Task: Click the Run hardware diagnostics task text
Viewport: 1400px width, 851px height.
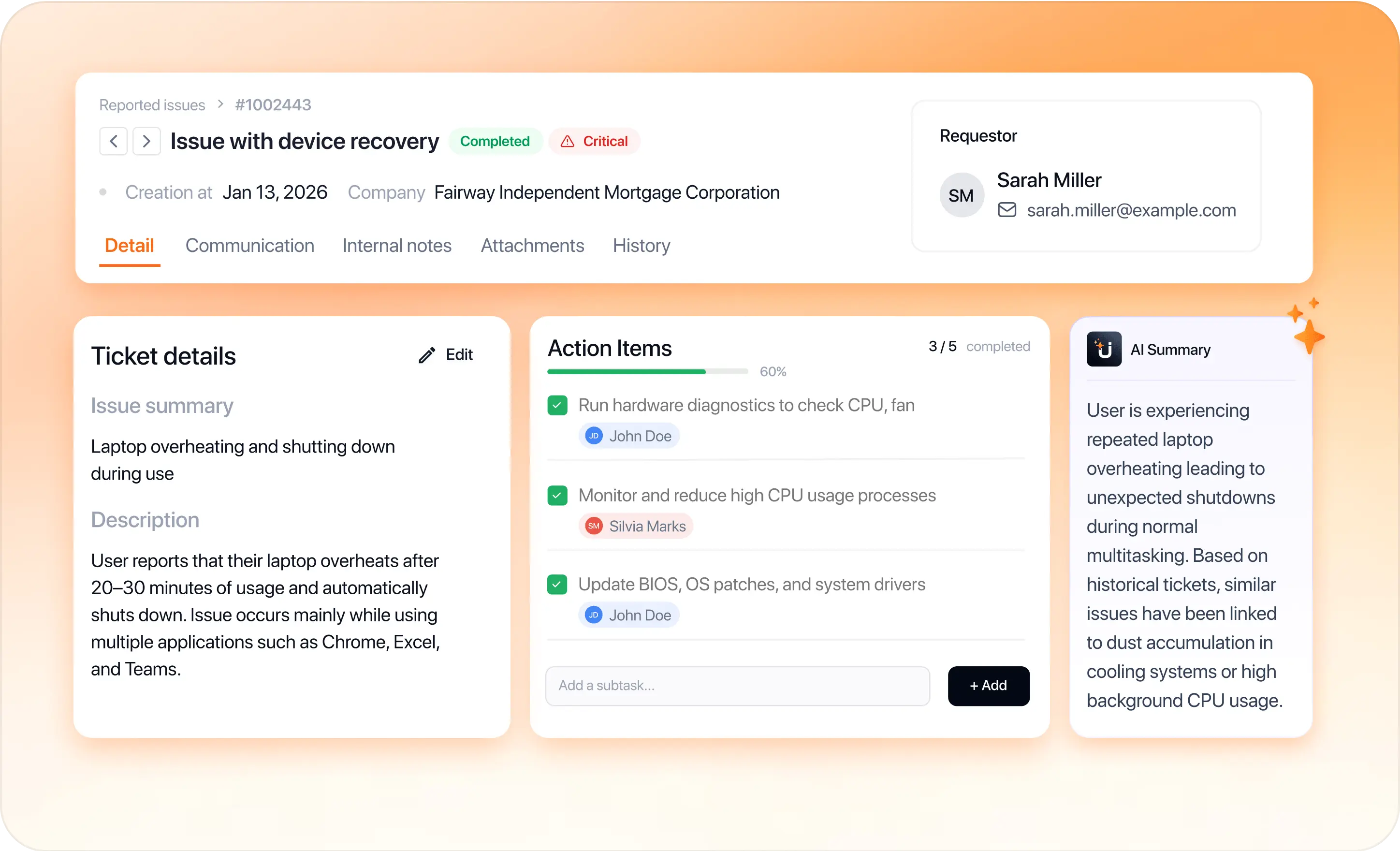Action: tap(746, 405)
